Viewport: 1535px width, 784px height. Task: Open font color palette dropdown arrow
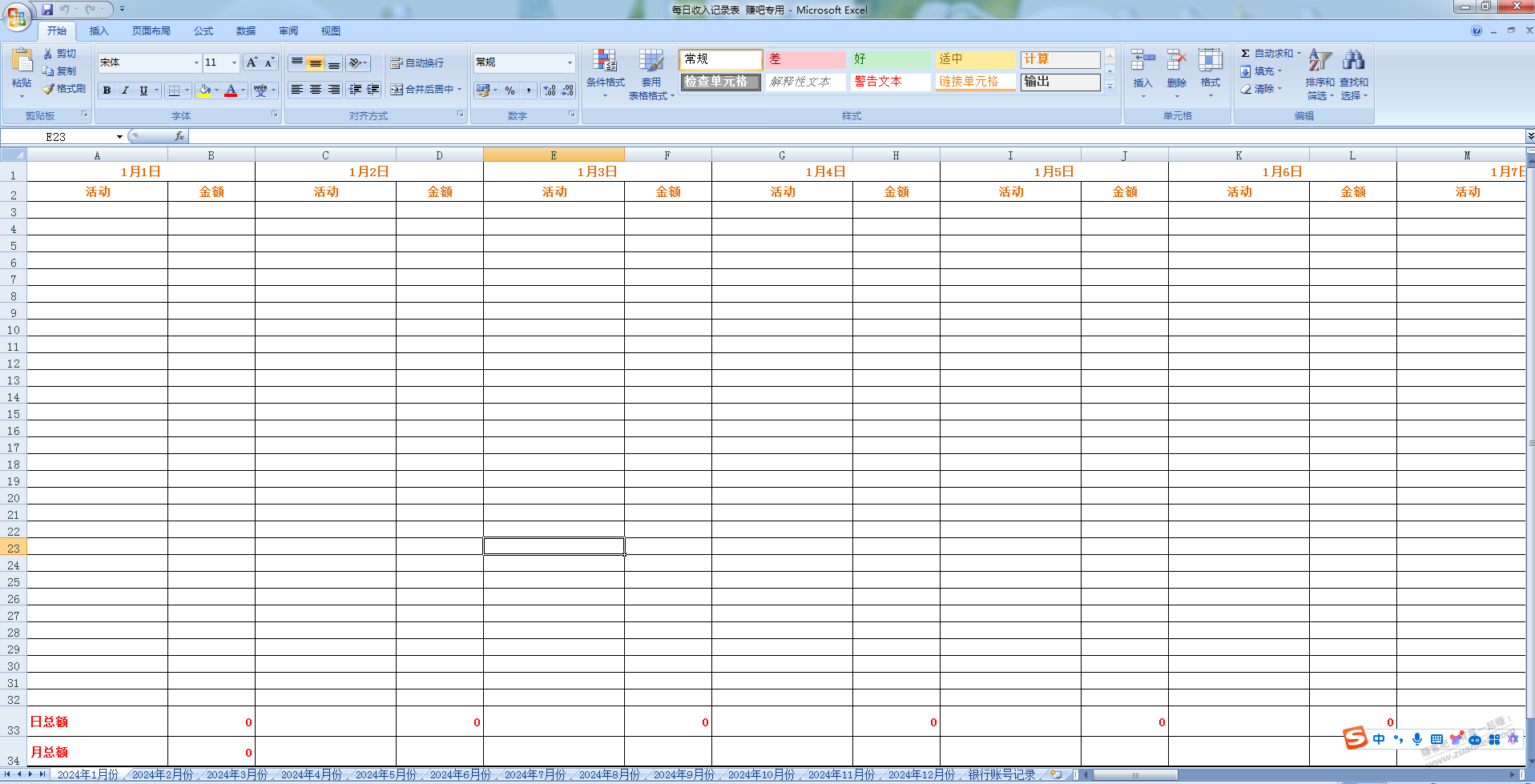pos(244,90)
